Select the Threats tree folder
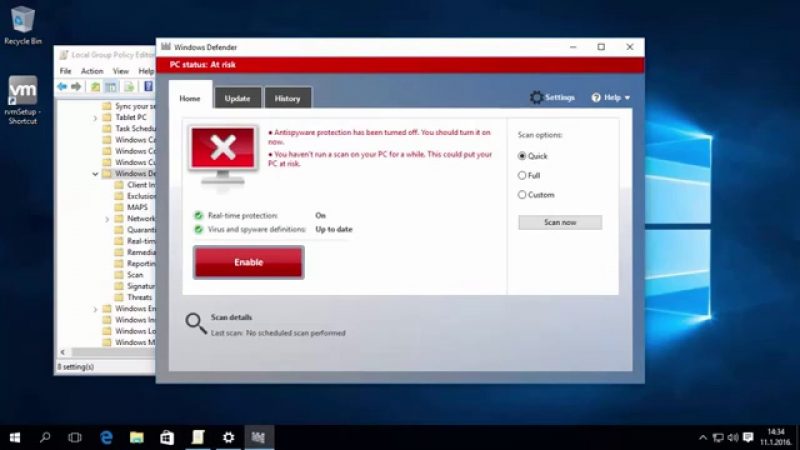Image resolution: width=800 pixels, height=450 pixels. [133, 297]
